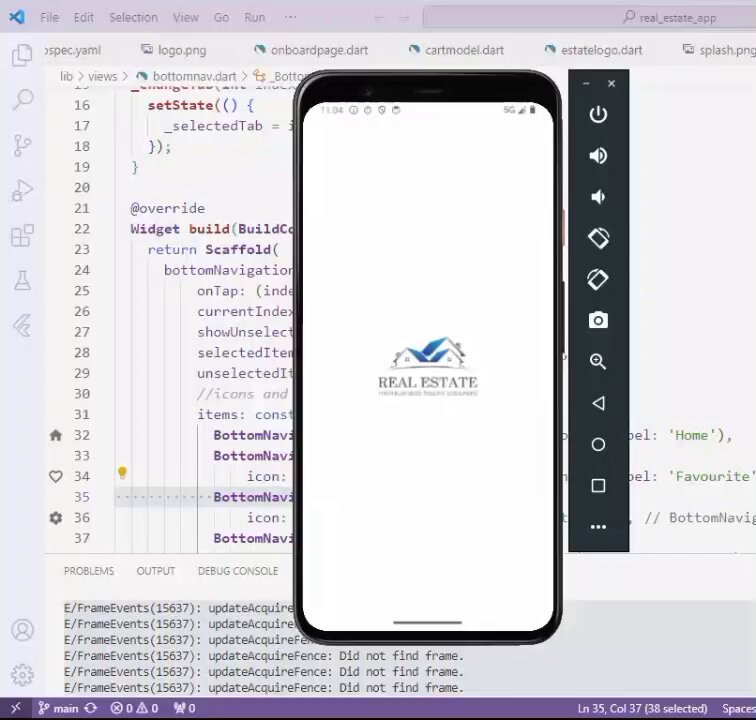Open Run and Debug view
756x720 pixels.
coord(22,190)
